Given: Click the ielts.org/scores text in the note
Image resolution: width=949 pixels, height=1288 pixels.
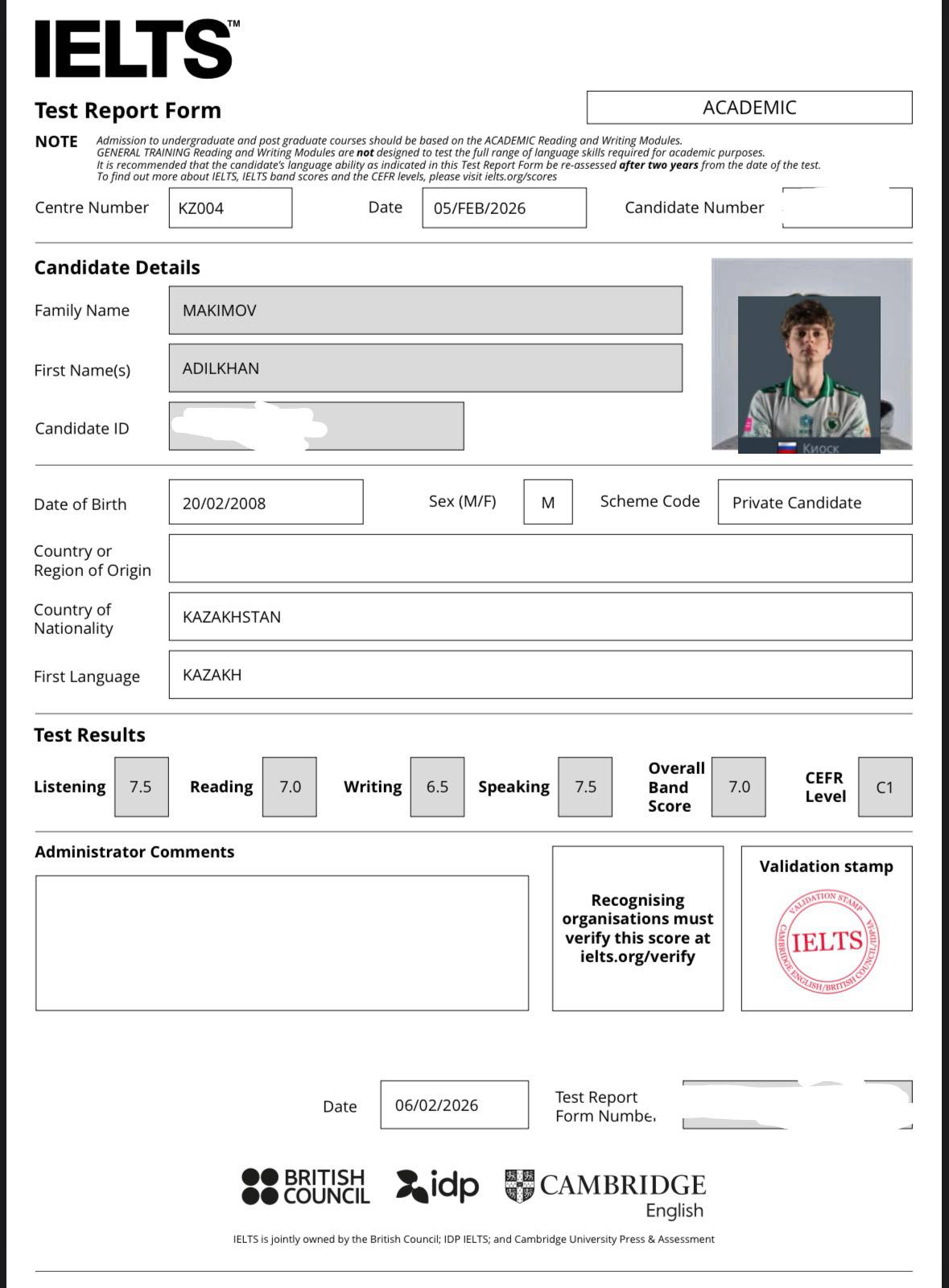Looking at the screenshot, I should pos(521,177).
